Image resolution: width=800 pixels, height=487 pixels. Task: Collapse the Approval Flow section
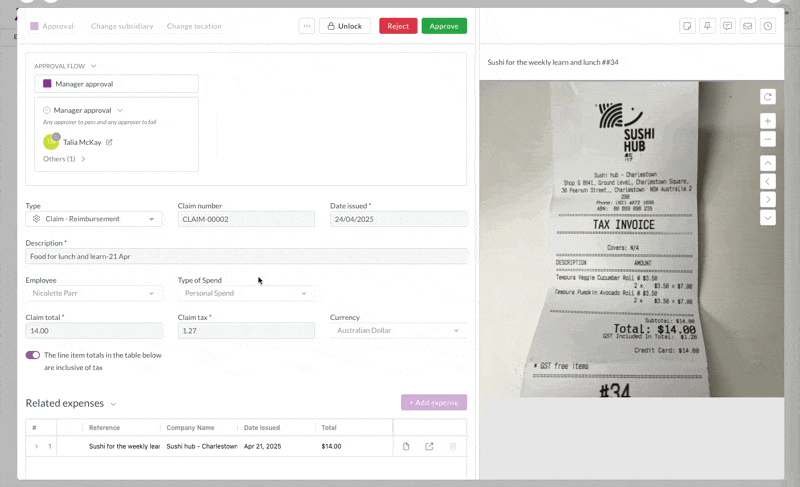(93, 66)
